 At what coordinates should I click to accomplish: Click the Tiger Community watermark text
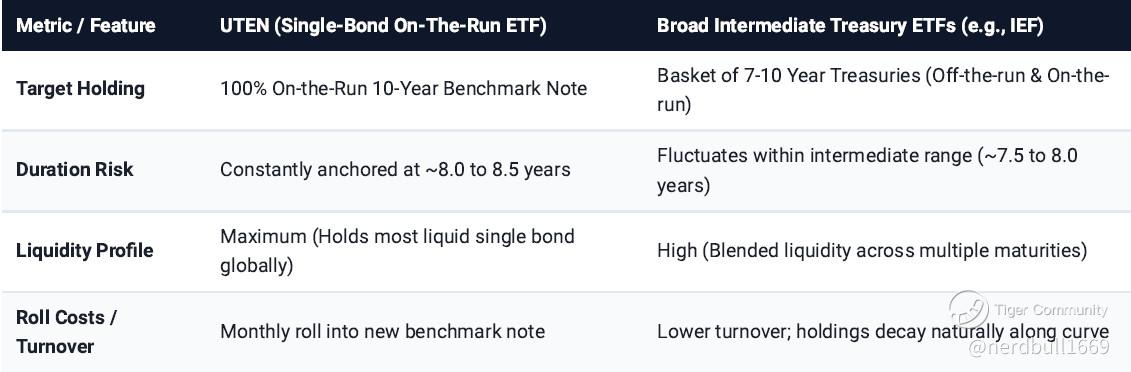1050,310
